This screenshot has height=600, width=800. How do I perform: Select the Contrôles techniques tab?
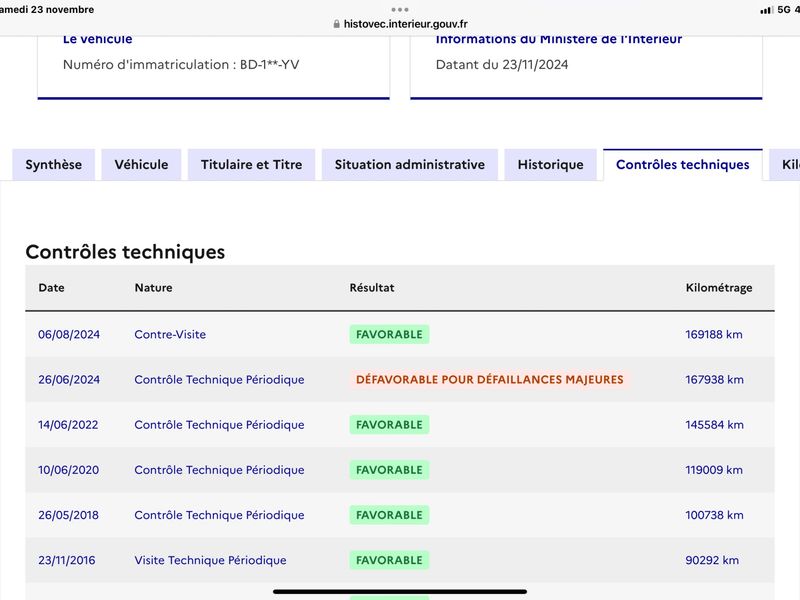point(683,164)
